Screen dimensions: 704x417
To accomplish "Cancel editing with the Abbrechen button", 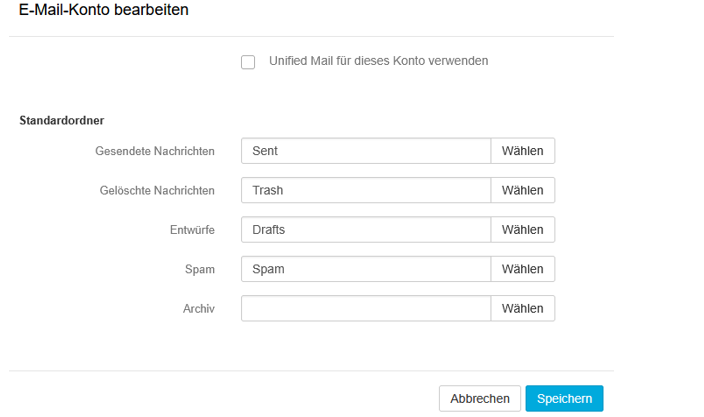I will 480,398.
